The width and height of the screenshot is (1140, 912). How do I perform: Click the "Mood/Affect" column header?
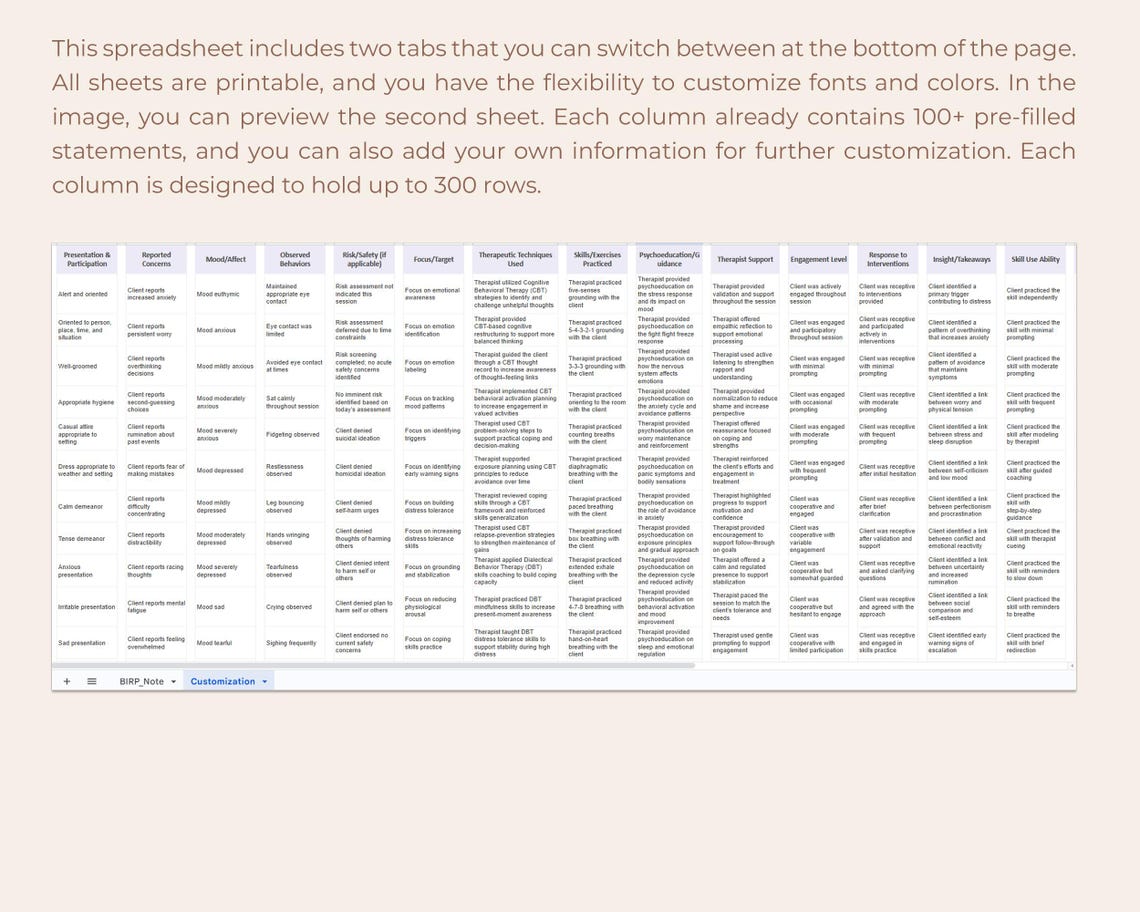pos(225,260)
